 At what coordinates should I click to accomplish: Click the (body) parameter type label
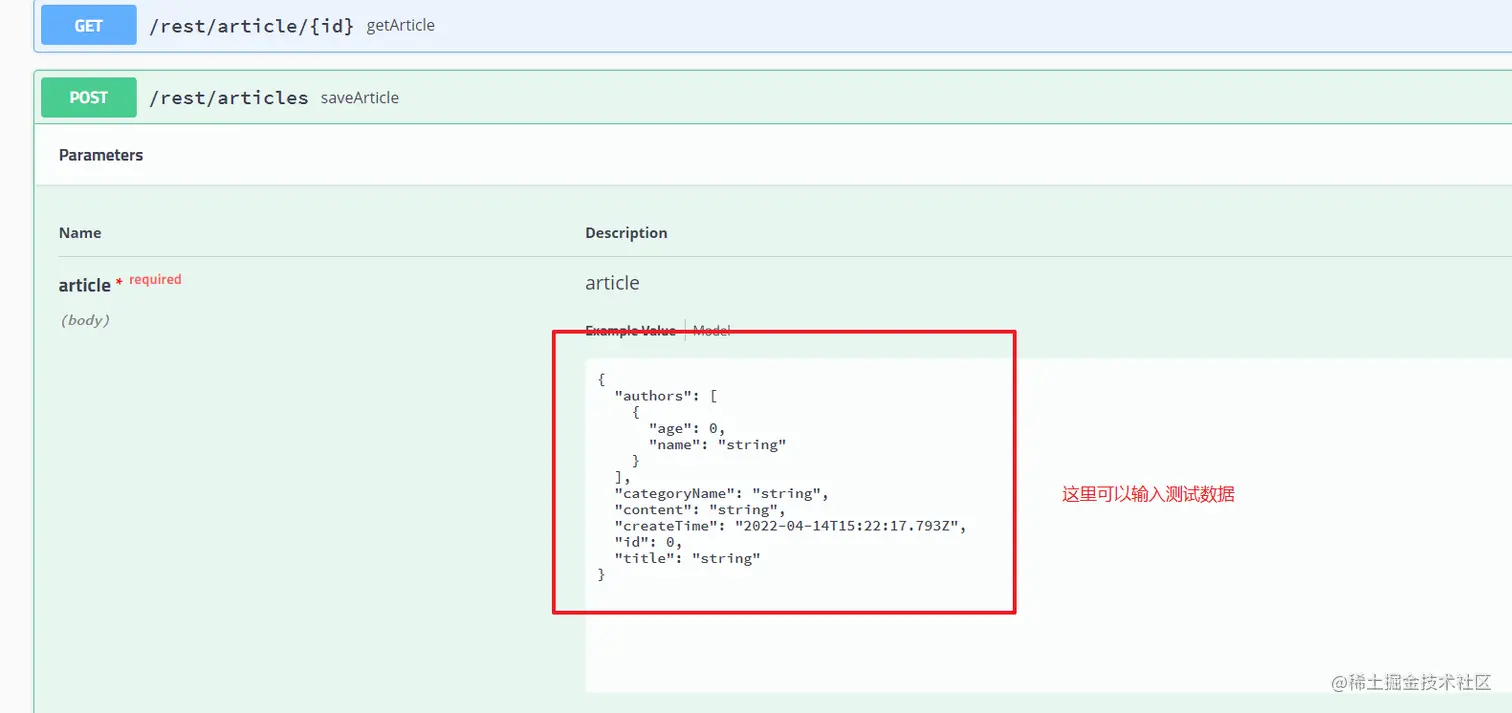85,321
